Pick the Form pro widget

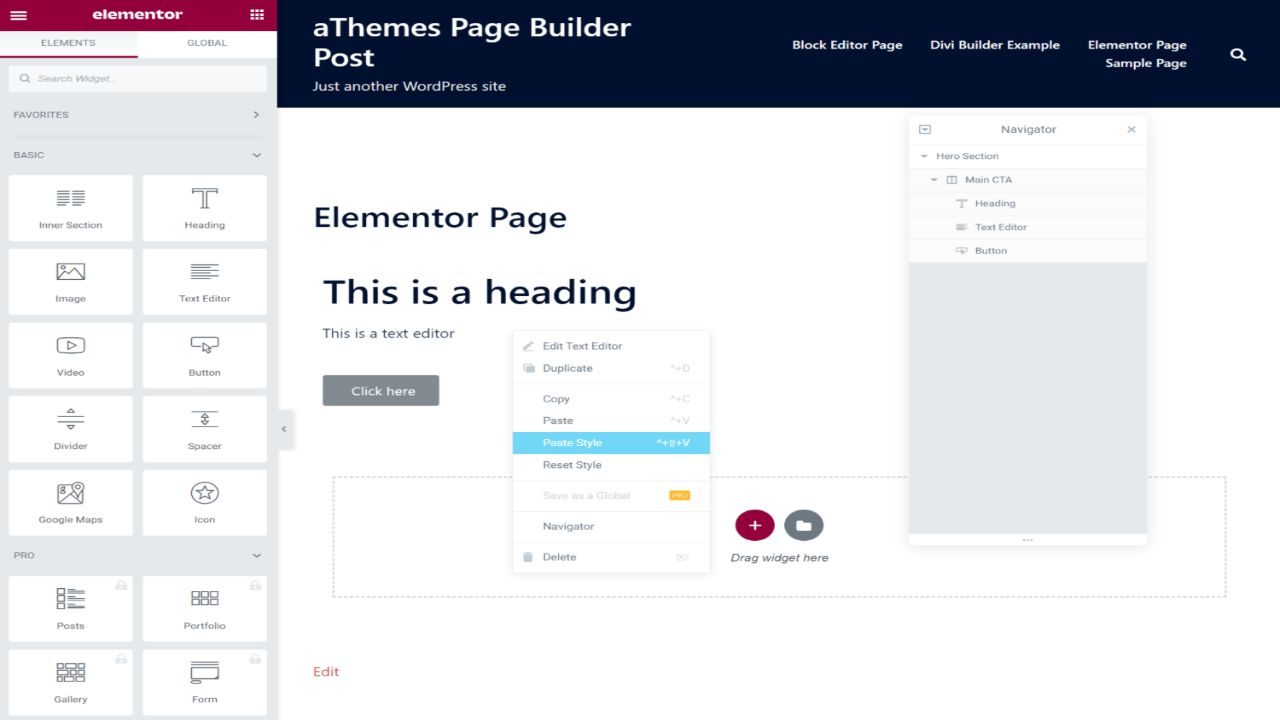click(x=205, y=682)
